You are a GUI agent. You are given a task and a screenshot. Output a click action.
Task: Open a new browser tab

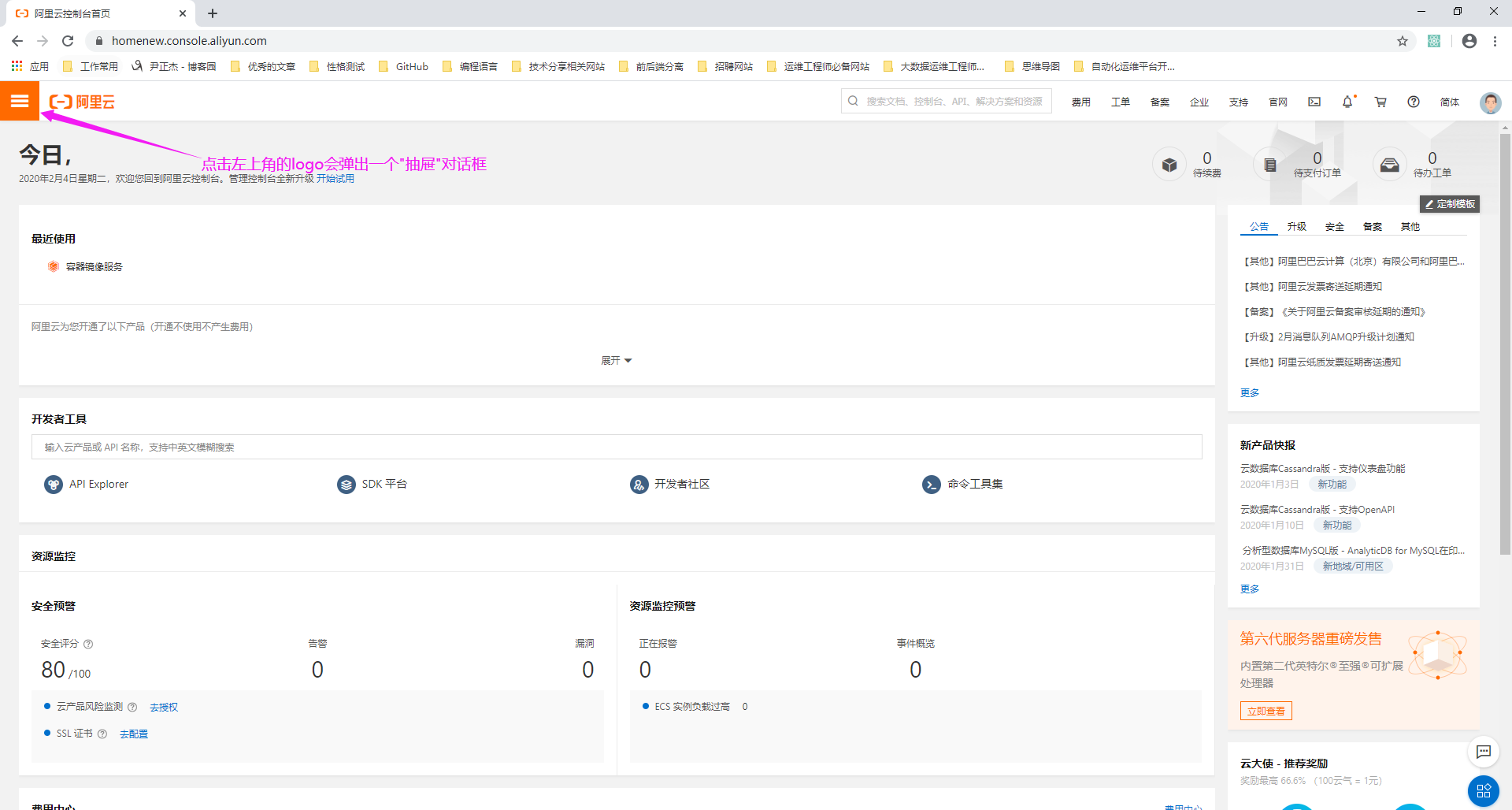coord(213,13)
